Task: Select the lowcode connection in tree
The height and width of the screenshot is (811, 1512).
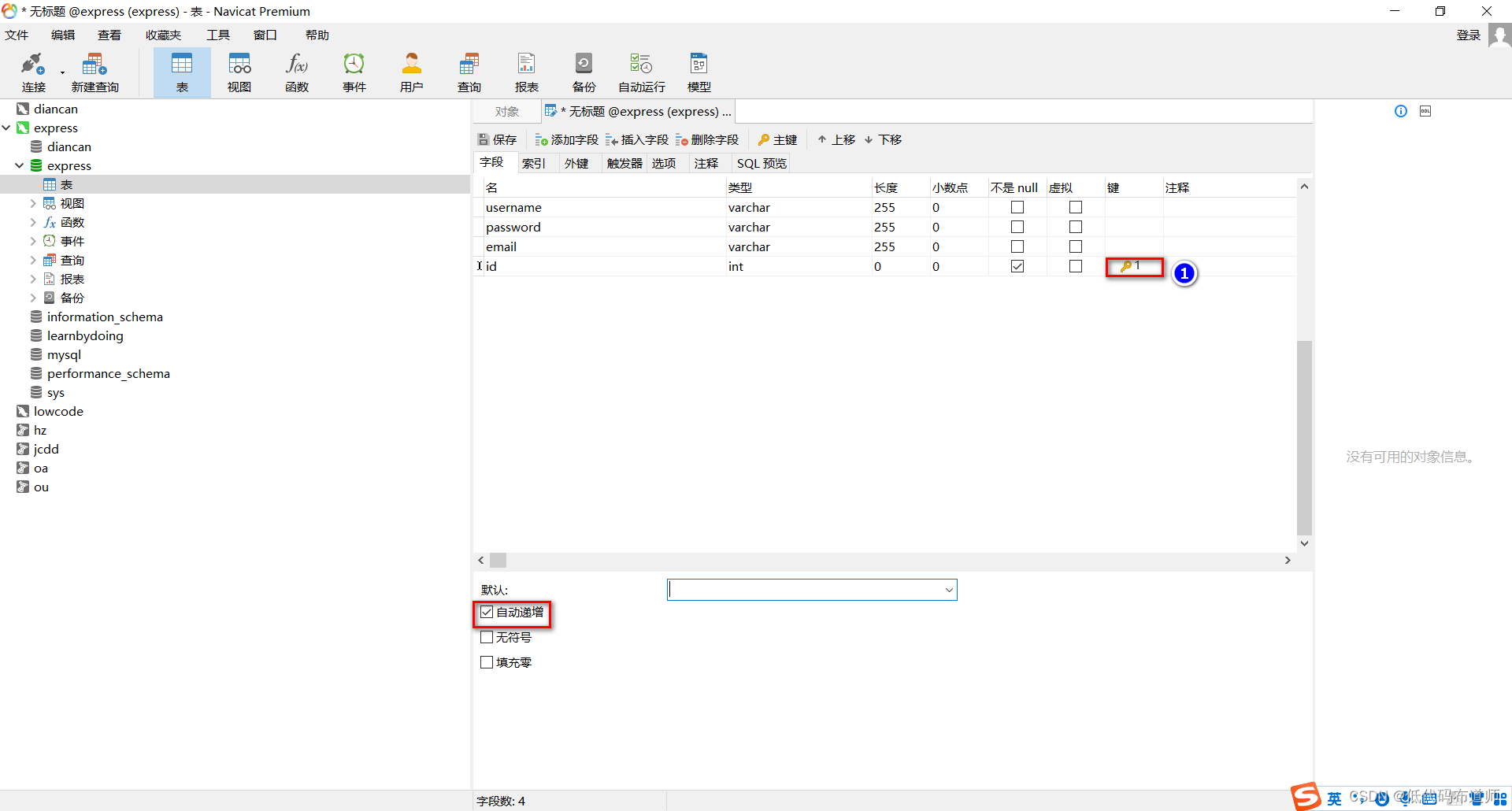Action: [58, 411]
